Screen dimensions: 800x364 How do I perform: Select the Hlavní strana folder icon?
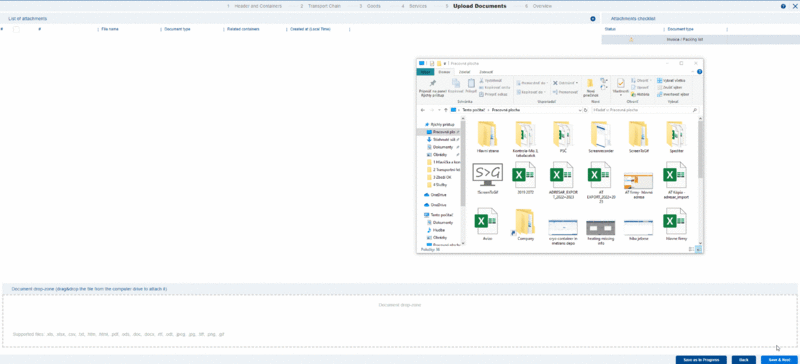487,134
